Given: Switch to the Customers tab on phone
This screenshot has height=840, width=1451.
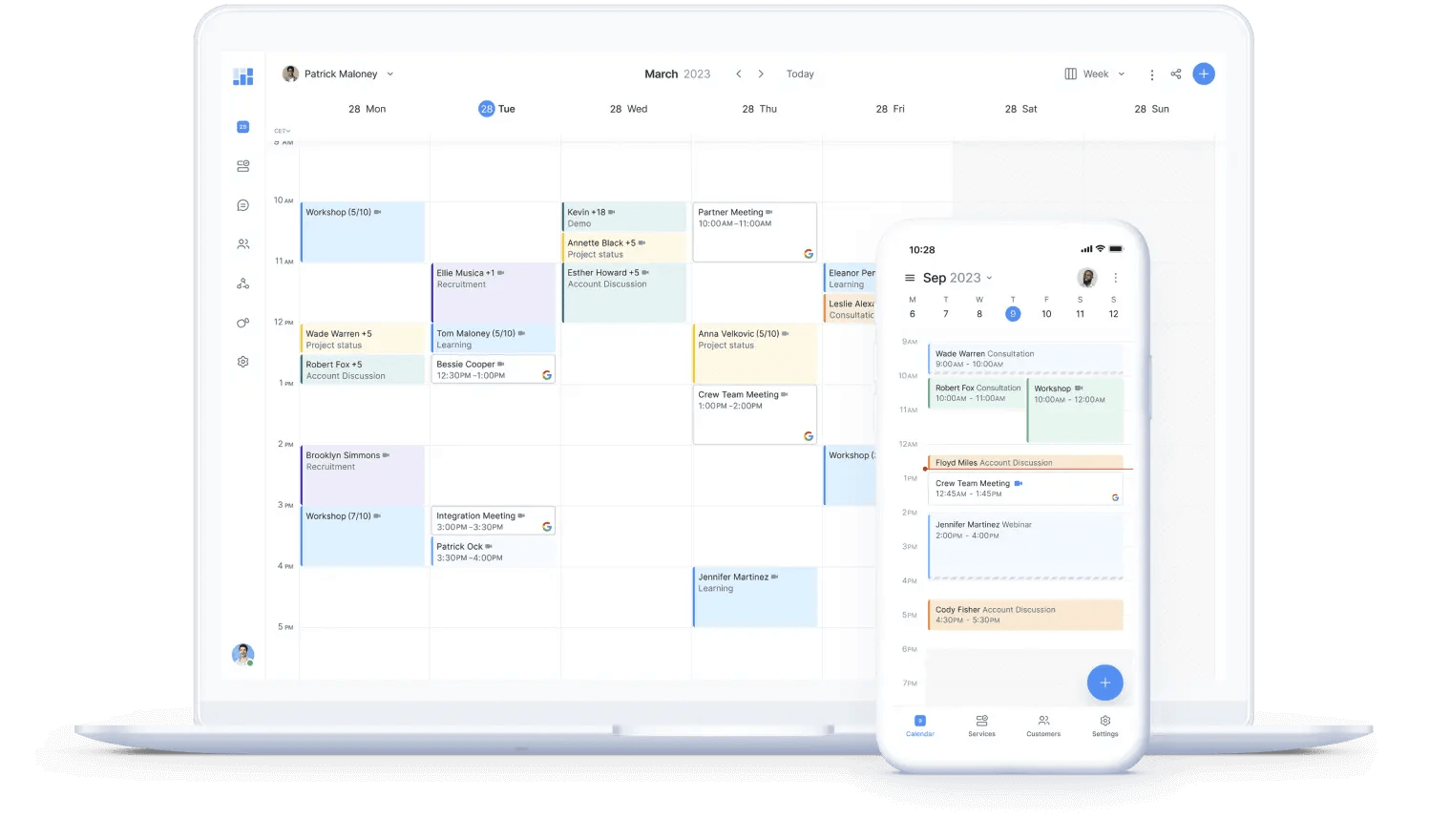Looking at the screenshot, I should pos(1043,725).
